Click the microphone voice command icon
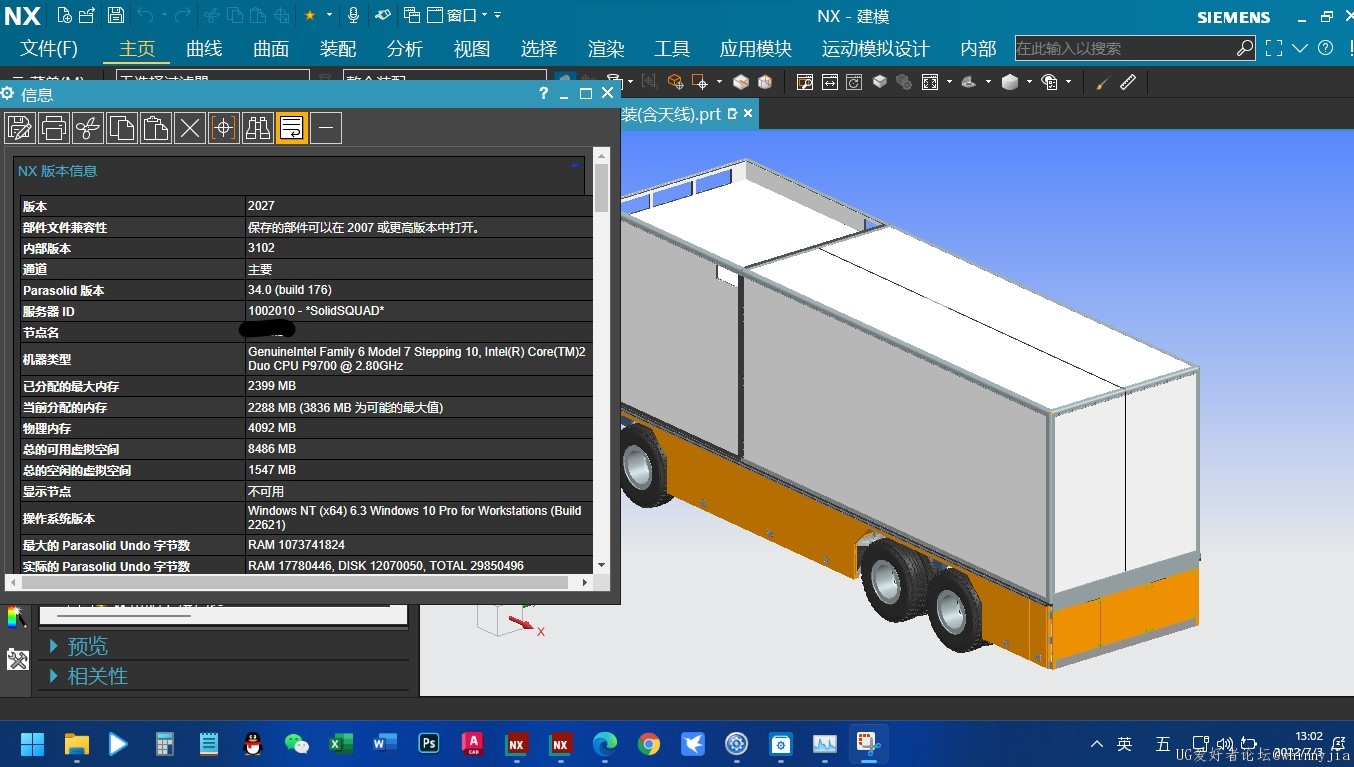The height and width of the screenshot is (767, 1354). click(353, 15)
